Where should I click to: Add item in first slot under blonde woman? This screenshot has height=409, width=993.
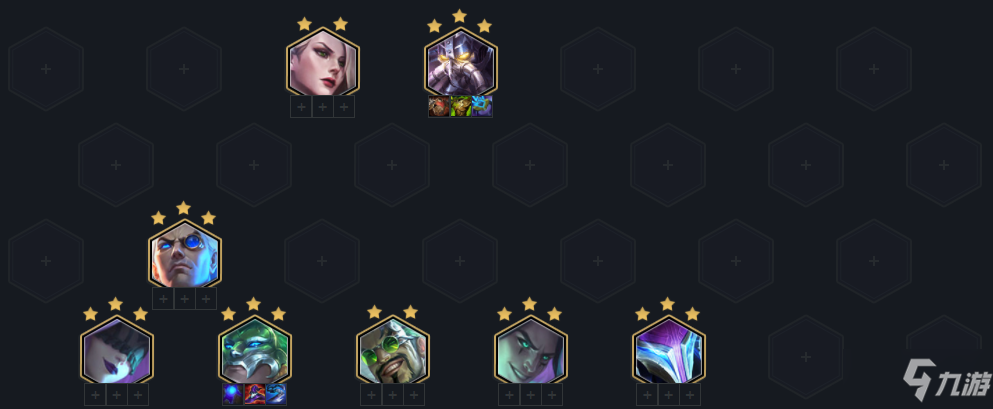coord(301,107)
